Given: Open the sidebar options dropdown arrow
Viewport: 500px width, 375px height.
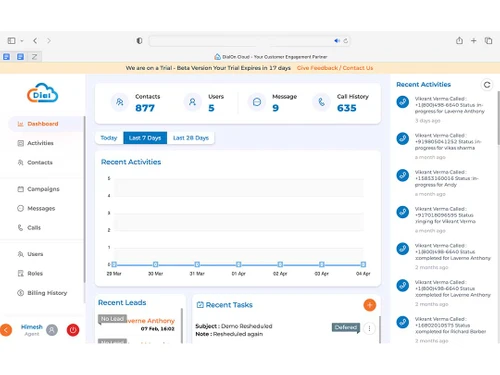Looking at the screenshot, I should tap(22, 41).
